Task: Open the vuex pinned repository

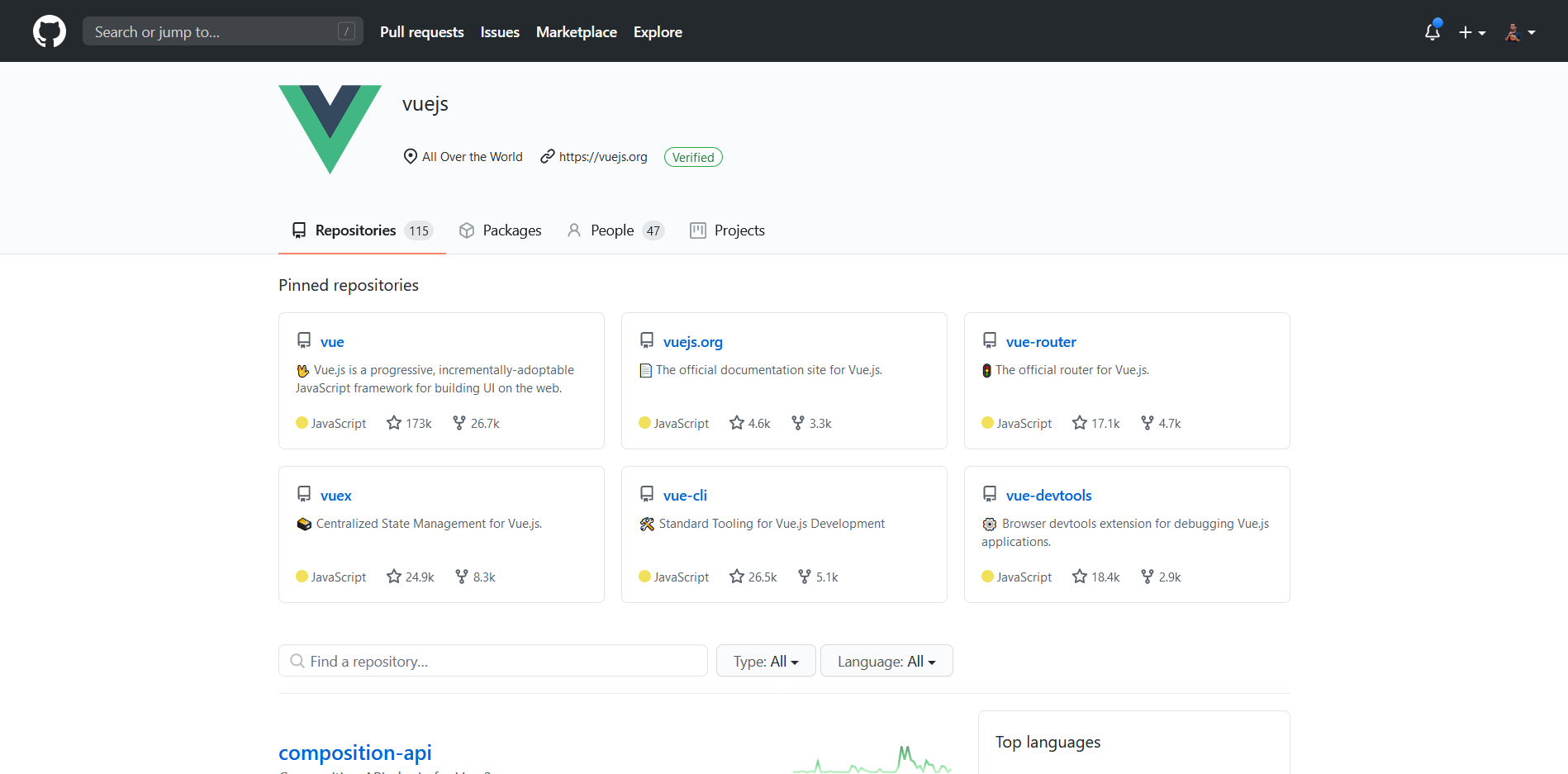Action: click(x=336, y=496)
